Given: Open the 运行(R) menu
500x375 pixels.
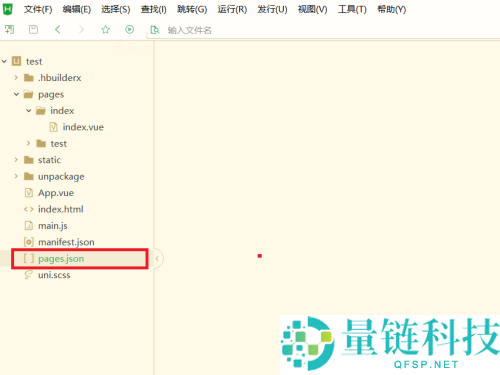Looking at the screenshot, I should pyautogui.click(x=232, y=9).
